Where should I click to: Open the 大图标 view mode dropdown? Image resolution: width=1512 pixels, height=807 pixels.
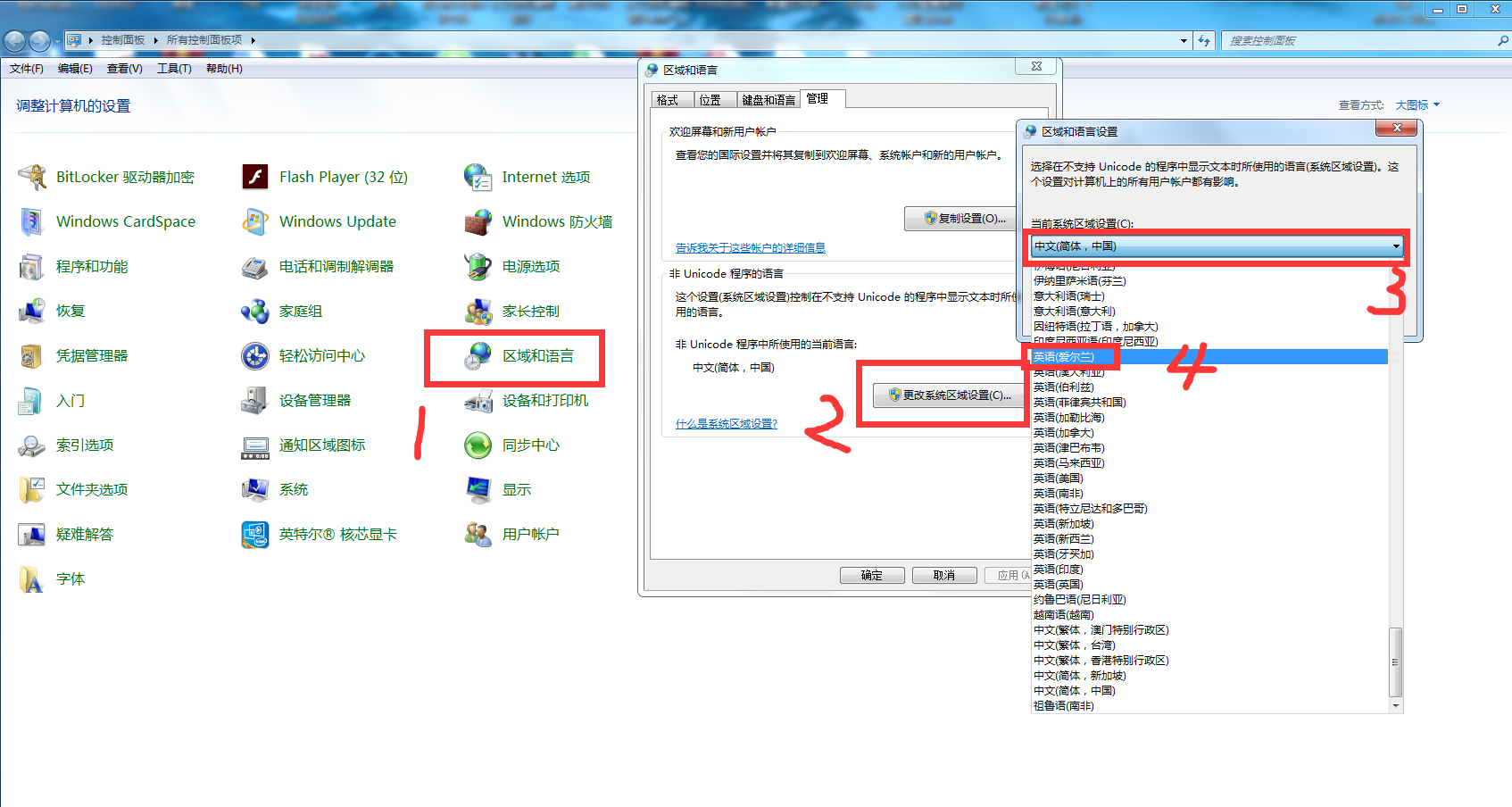pos(1417,105)
